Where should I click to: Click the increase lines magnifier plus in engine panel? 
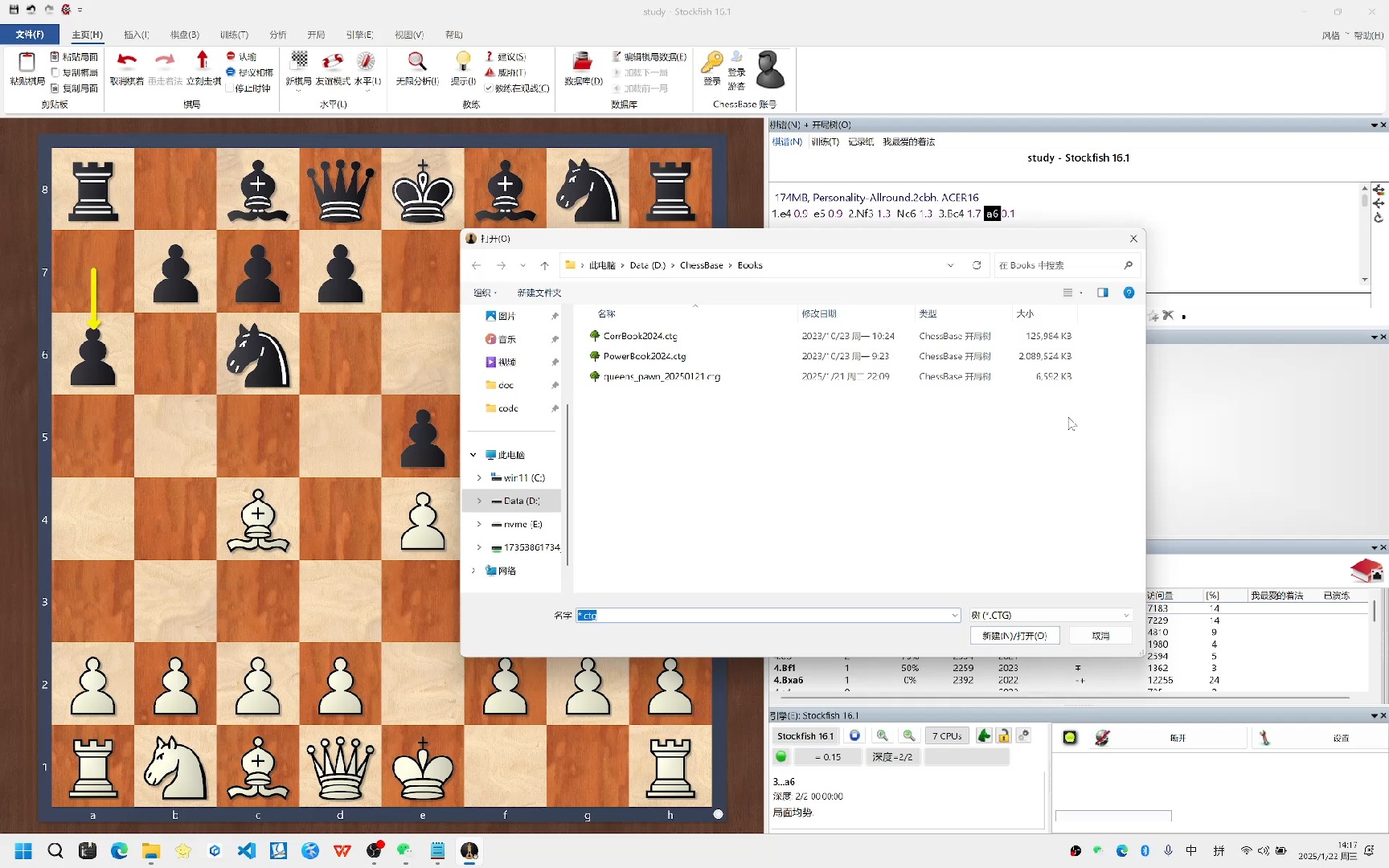[x=883, y=735]
